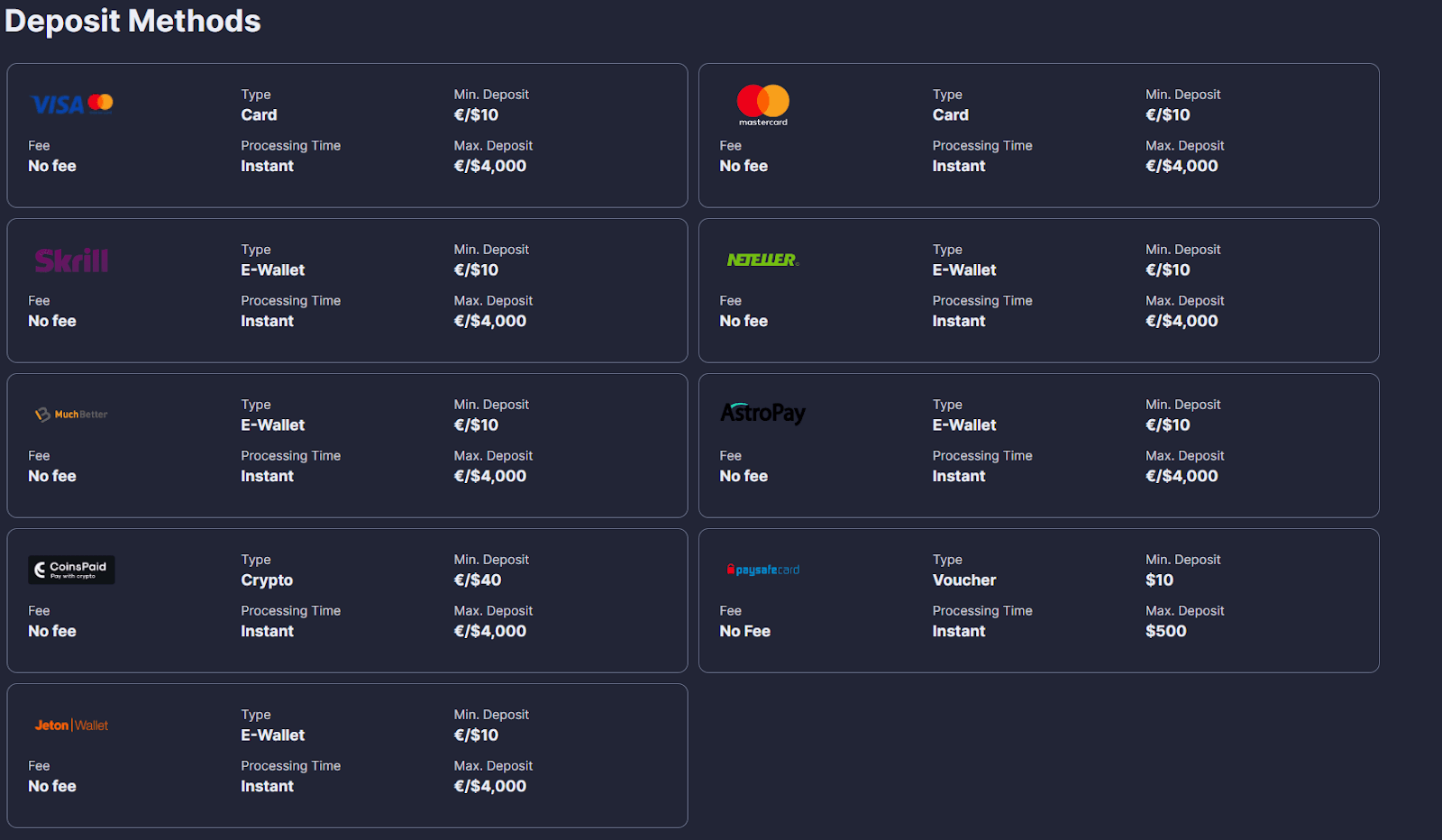
Task: Click €/$10 min deposit in AstroPay card
Action: click(1168, 425)
